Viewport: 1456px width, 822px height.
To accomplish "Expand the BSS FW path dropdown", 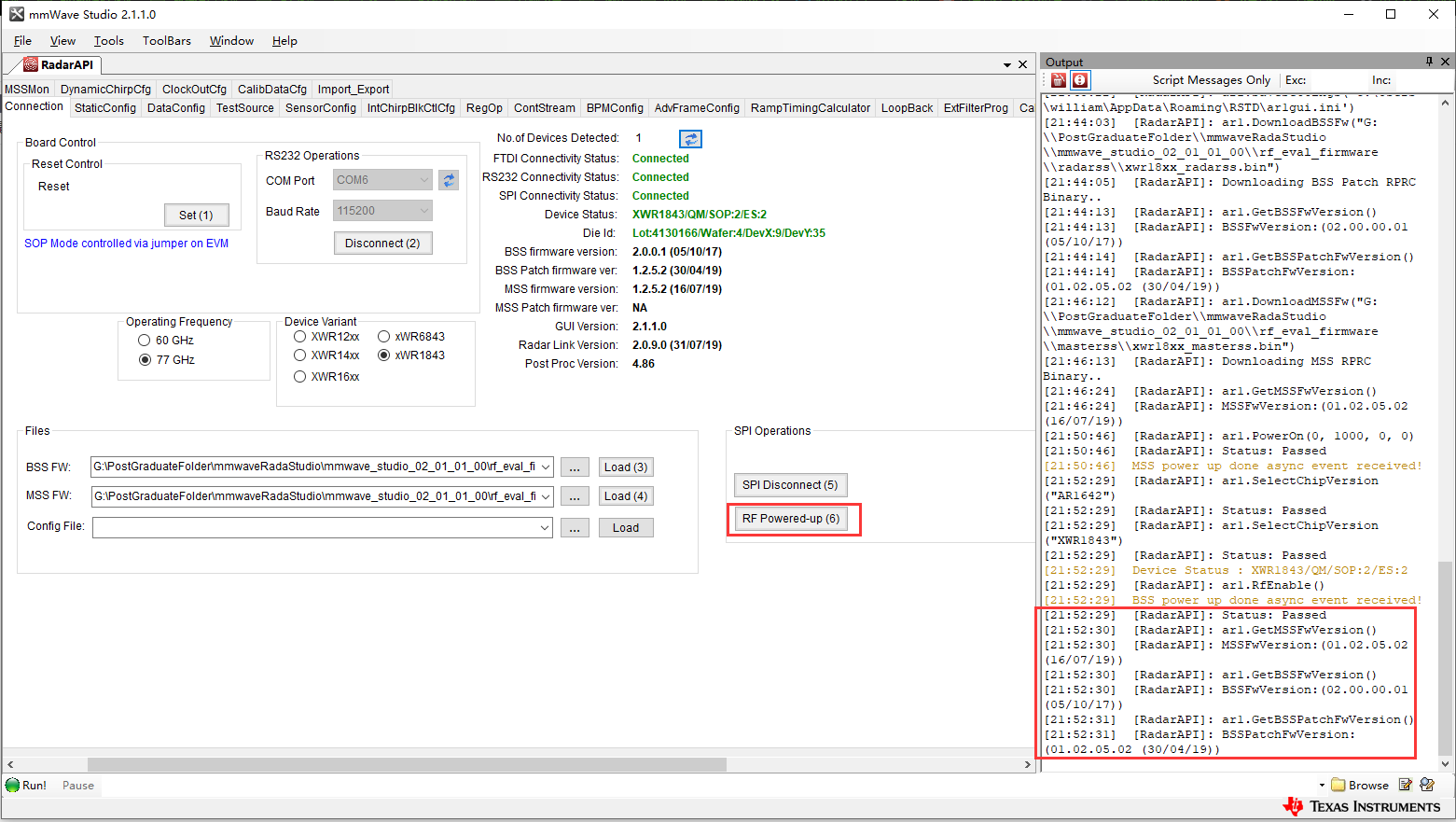I will click(x=546, y=467).
